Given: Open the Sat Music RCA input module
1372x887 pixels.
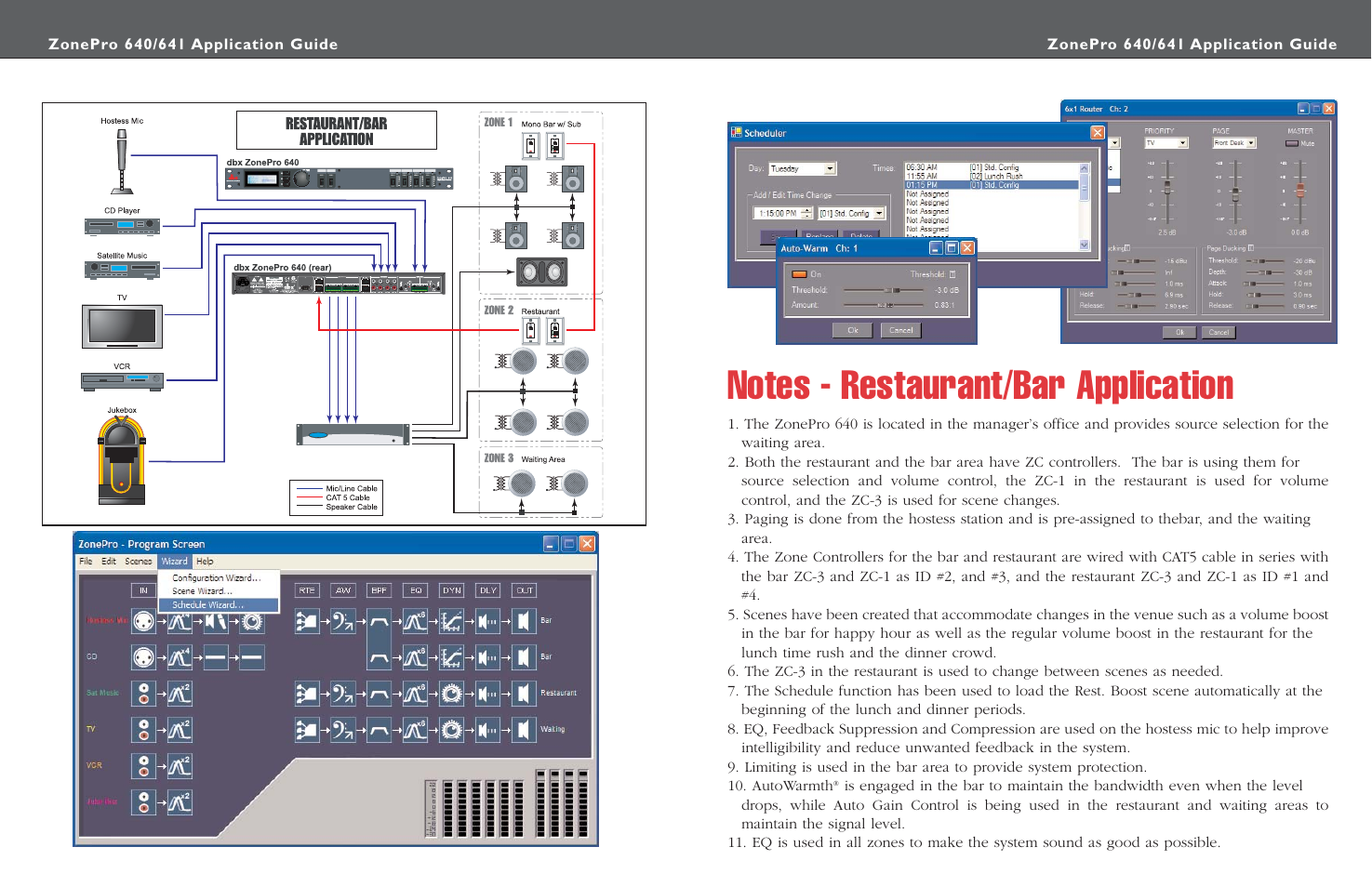Looking at the screenshot, I should [x=143, y=694].
